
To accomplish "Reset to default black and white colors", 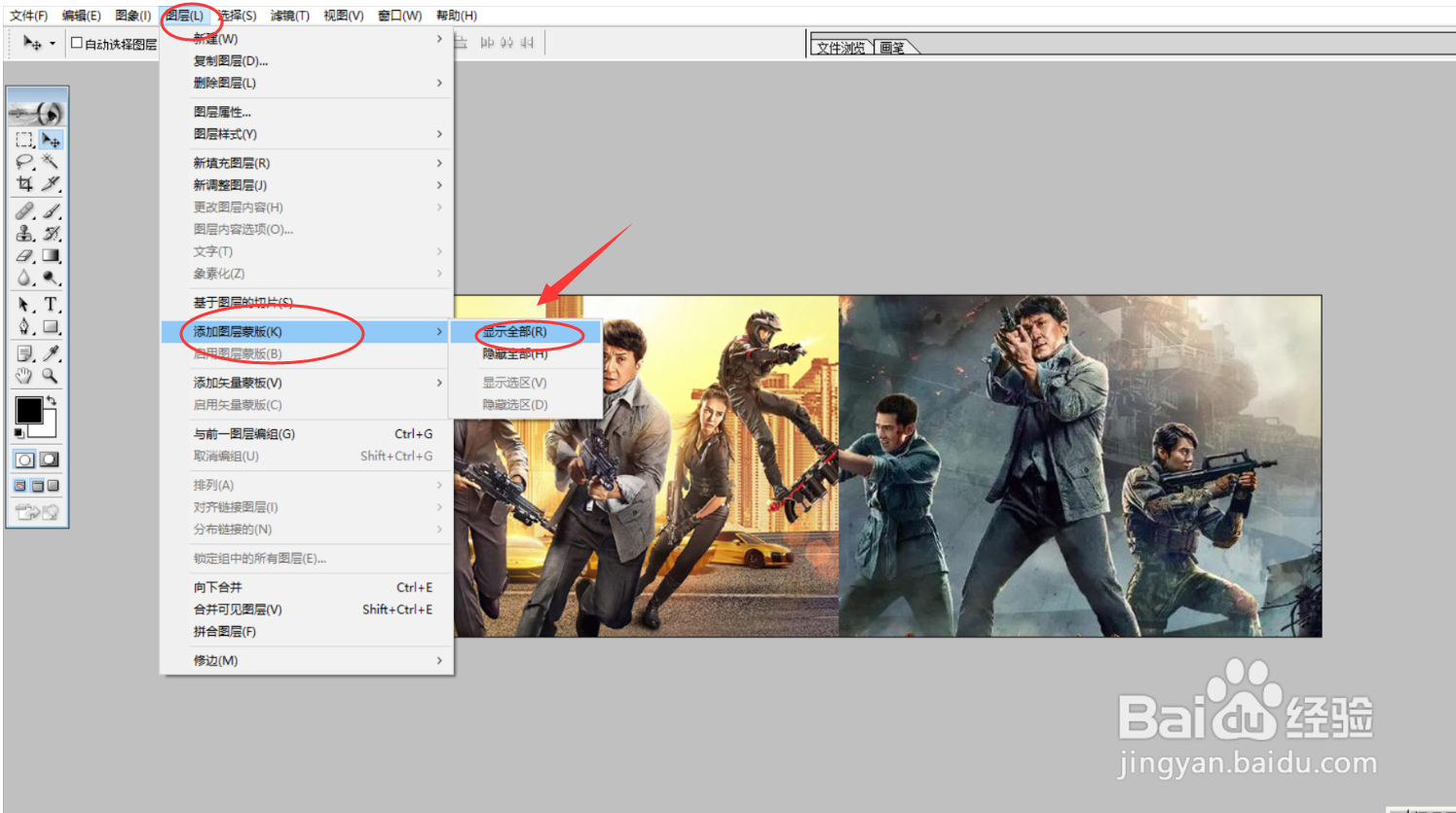I will 19,432.
